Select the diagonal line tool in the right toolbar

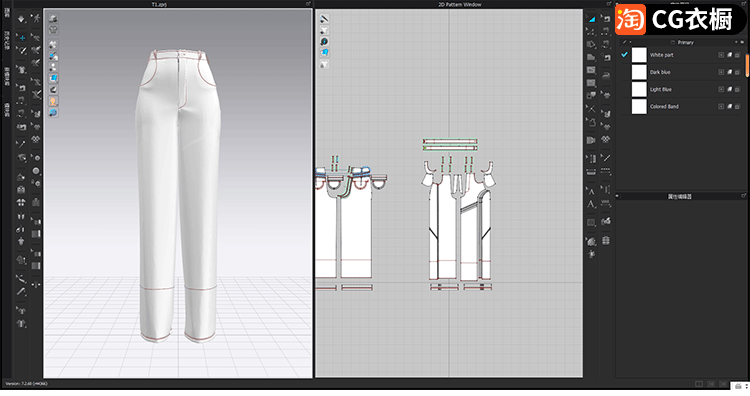pyautogui.click(x=606, y=157)
